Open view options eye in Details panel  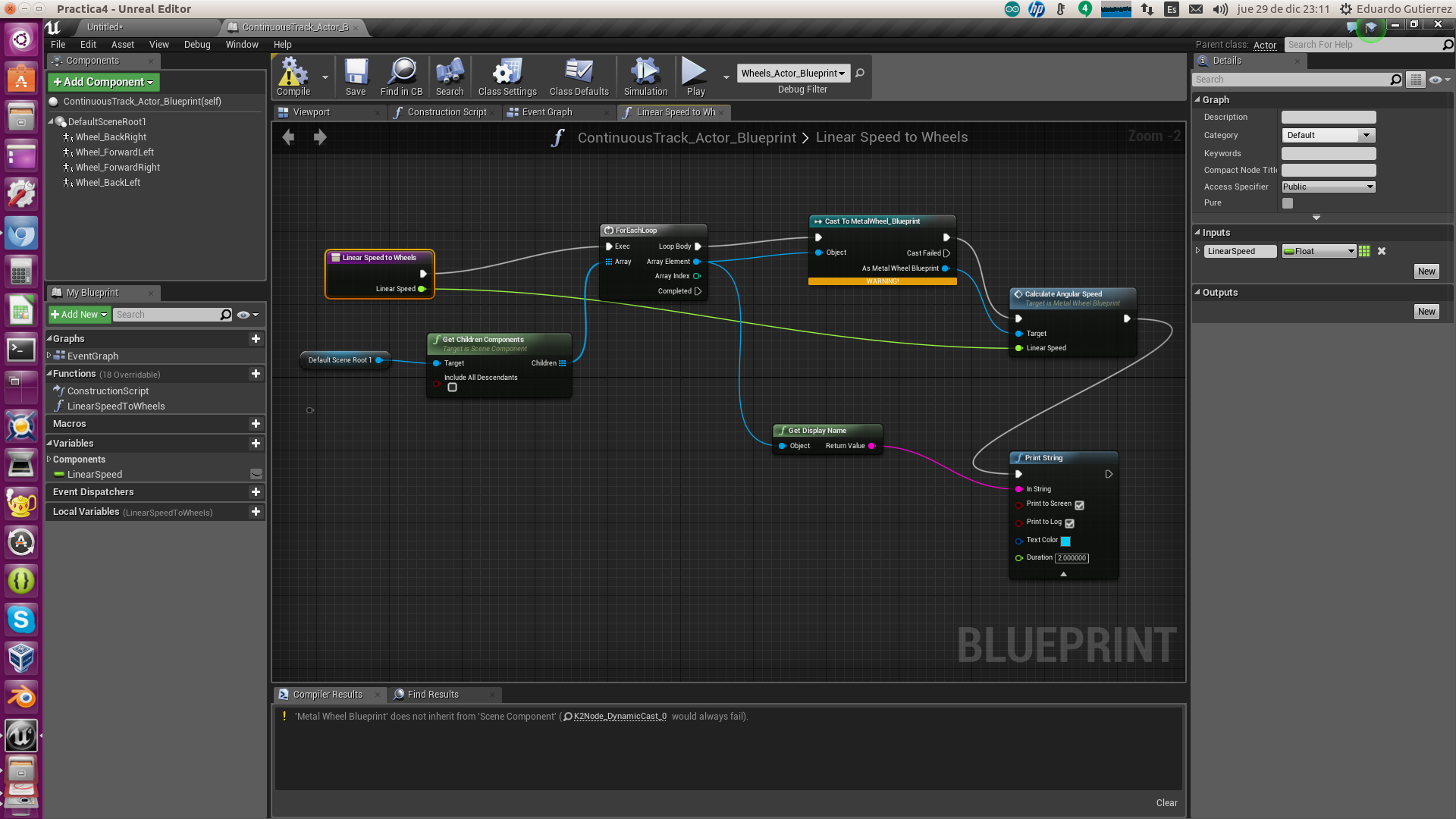(x=1439, y=80)
